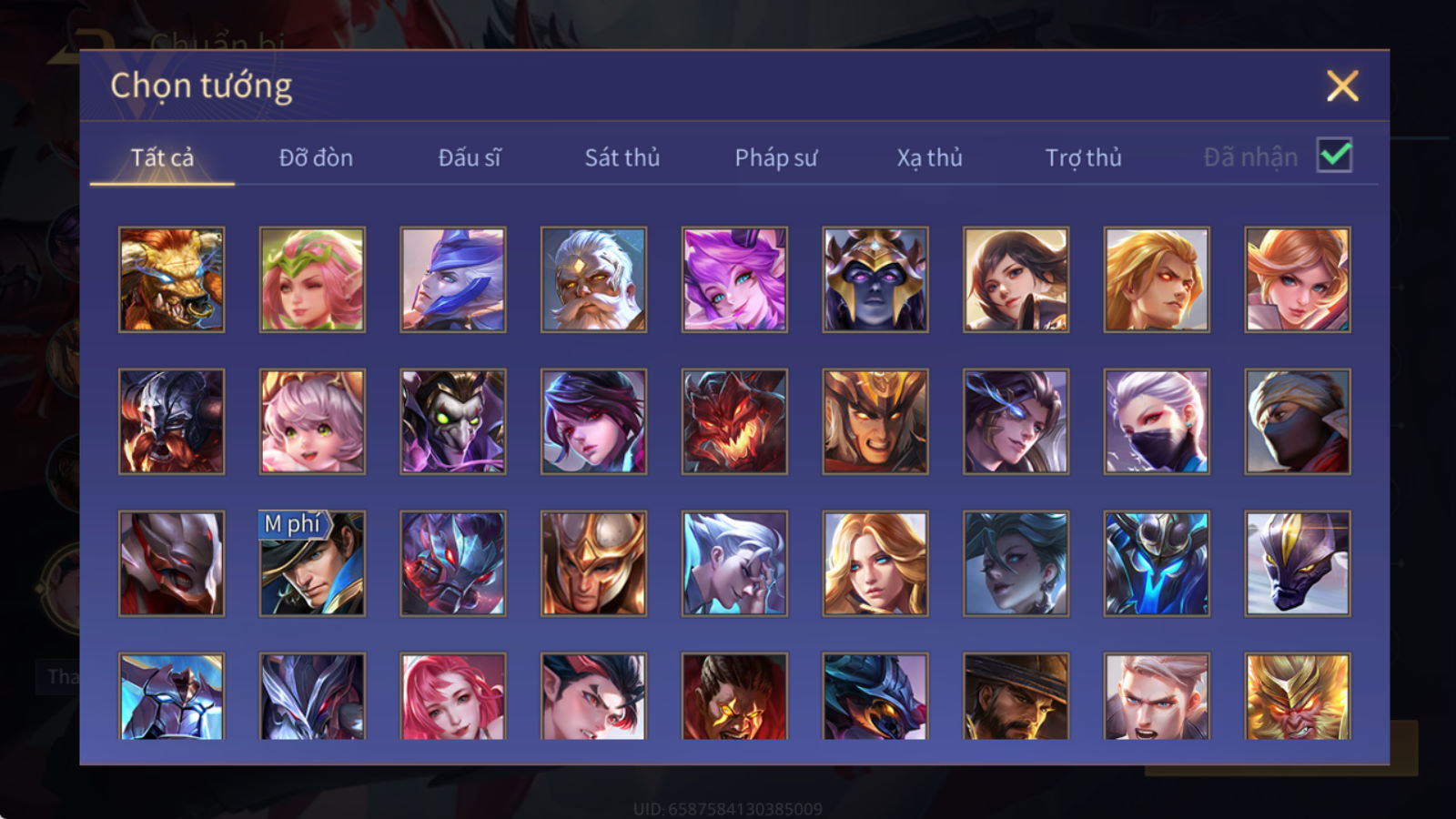Show the Sát thủ hero category
This screenshot has height=819, width=1456.
coord(622,157)
